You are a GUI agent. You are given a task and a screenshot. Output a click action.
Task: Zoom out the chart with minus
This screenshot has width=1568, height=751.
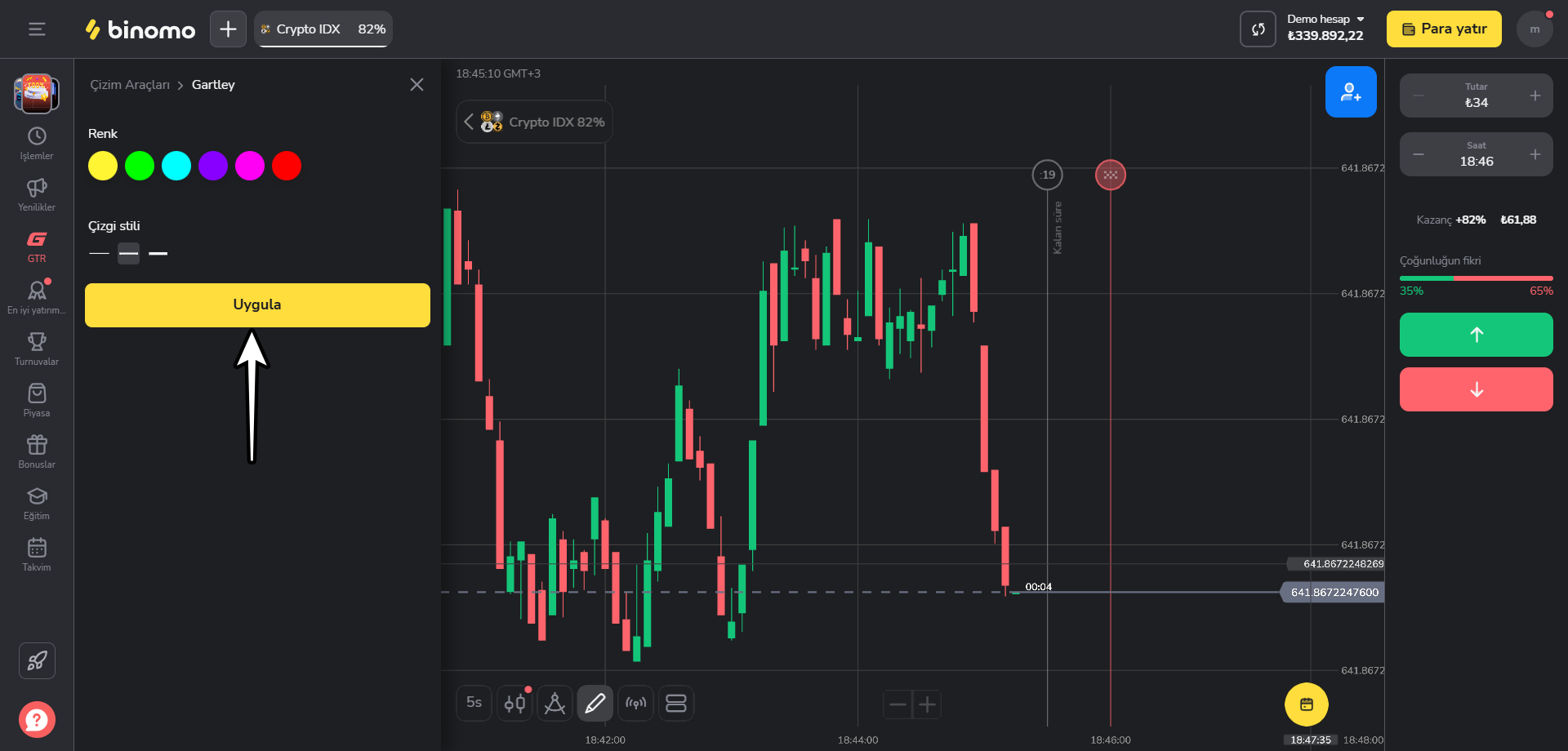(898, 704)
